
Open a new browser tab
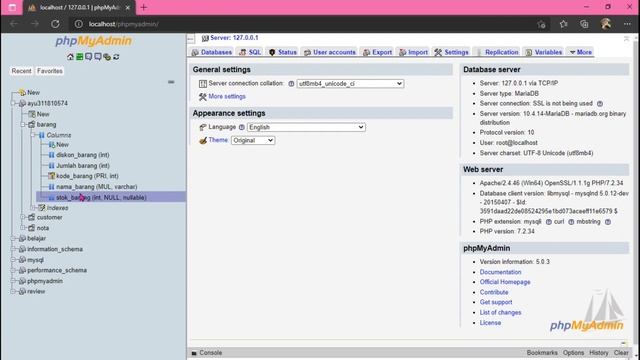coord(144,7)
